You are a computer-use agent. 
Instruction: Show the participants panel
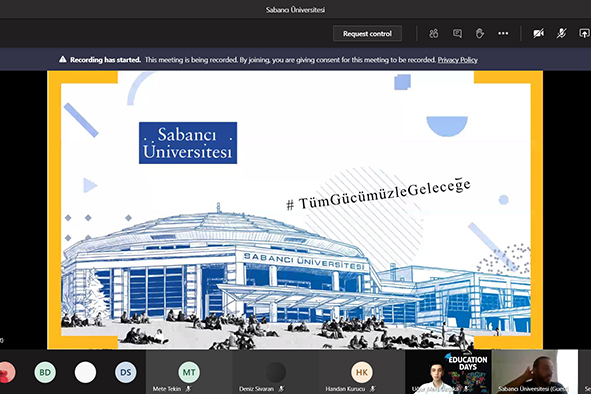click(x=433, y=34)
